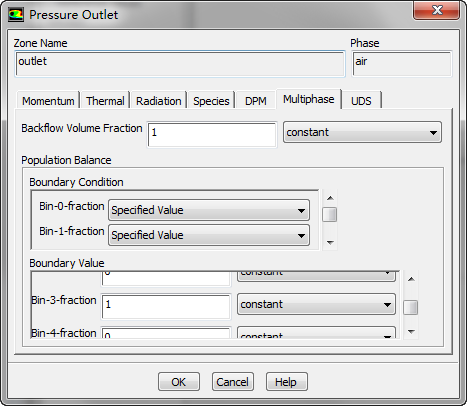Open the Thermal tab
467x406 pixels.
(x=105, y=101)
